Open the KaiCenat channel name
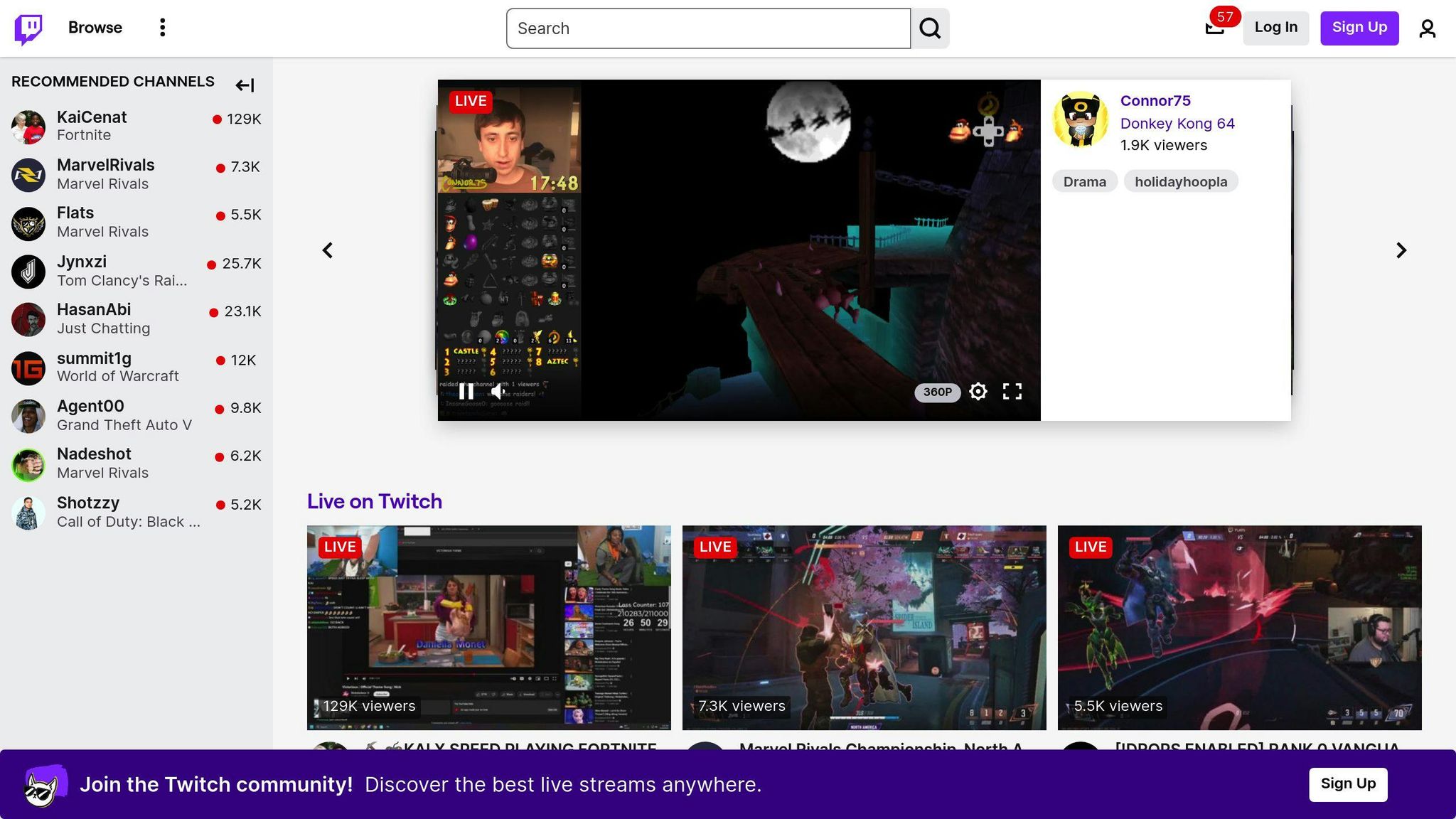This screenshot has height=819, width=1456. 92,117
